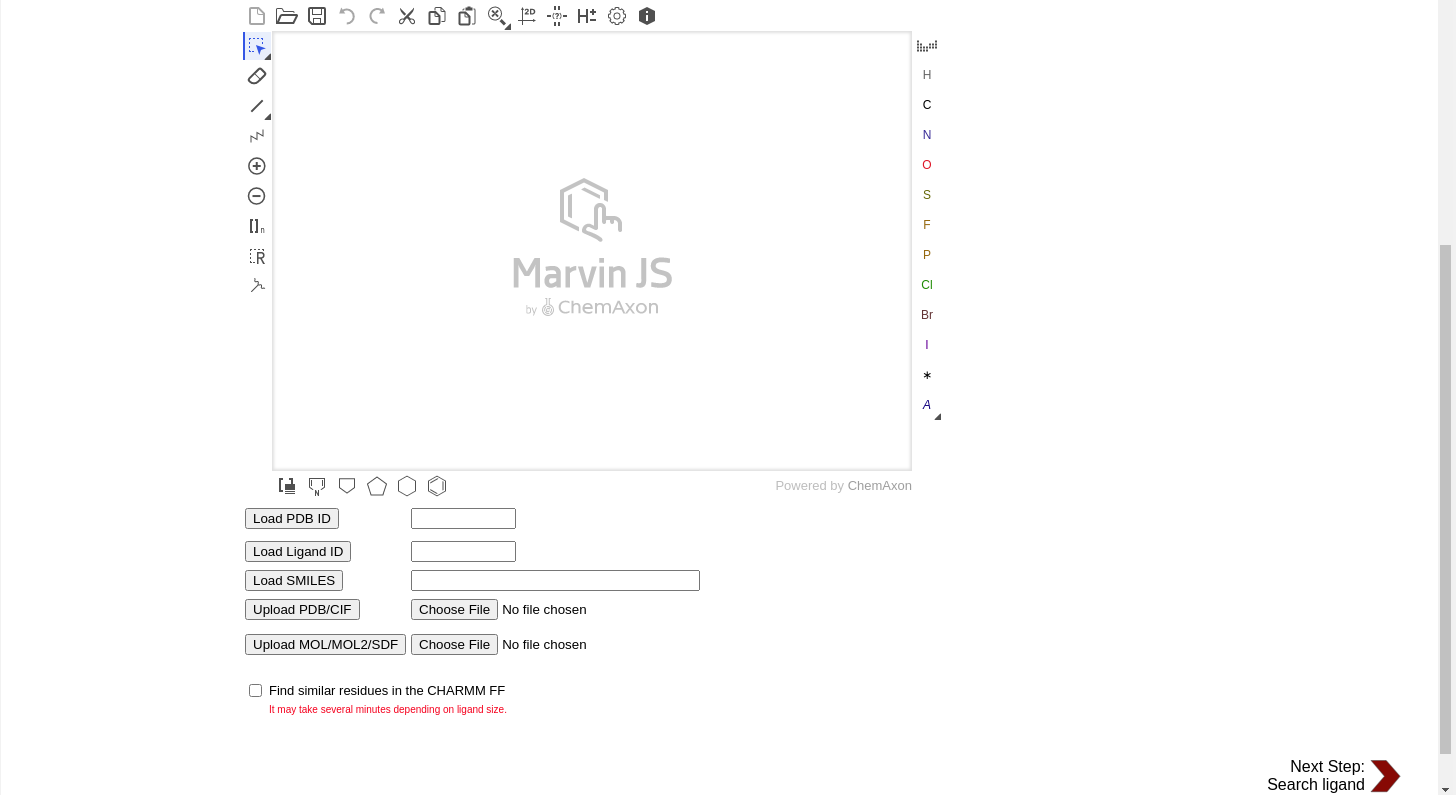The height and width of the screenshot is (795, 1456).
Task: Click the Undo arrow icon
Action: 347,16
